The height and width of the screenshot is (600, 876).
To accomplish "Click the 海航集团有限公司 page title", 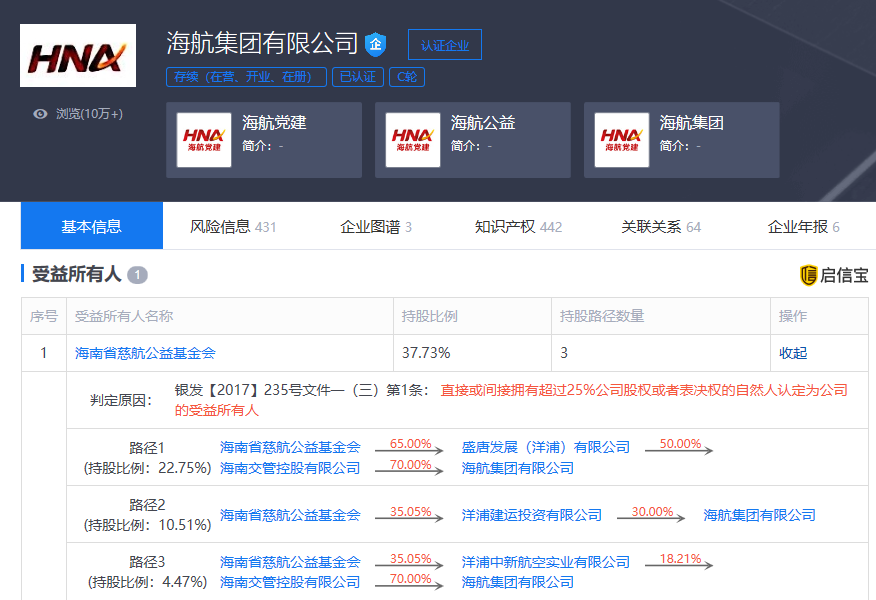I will point(262,44).
